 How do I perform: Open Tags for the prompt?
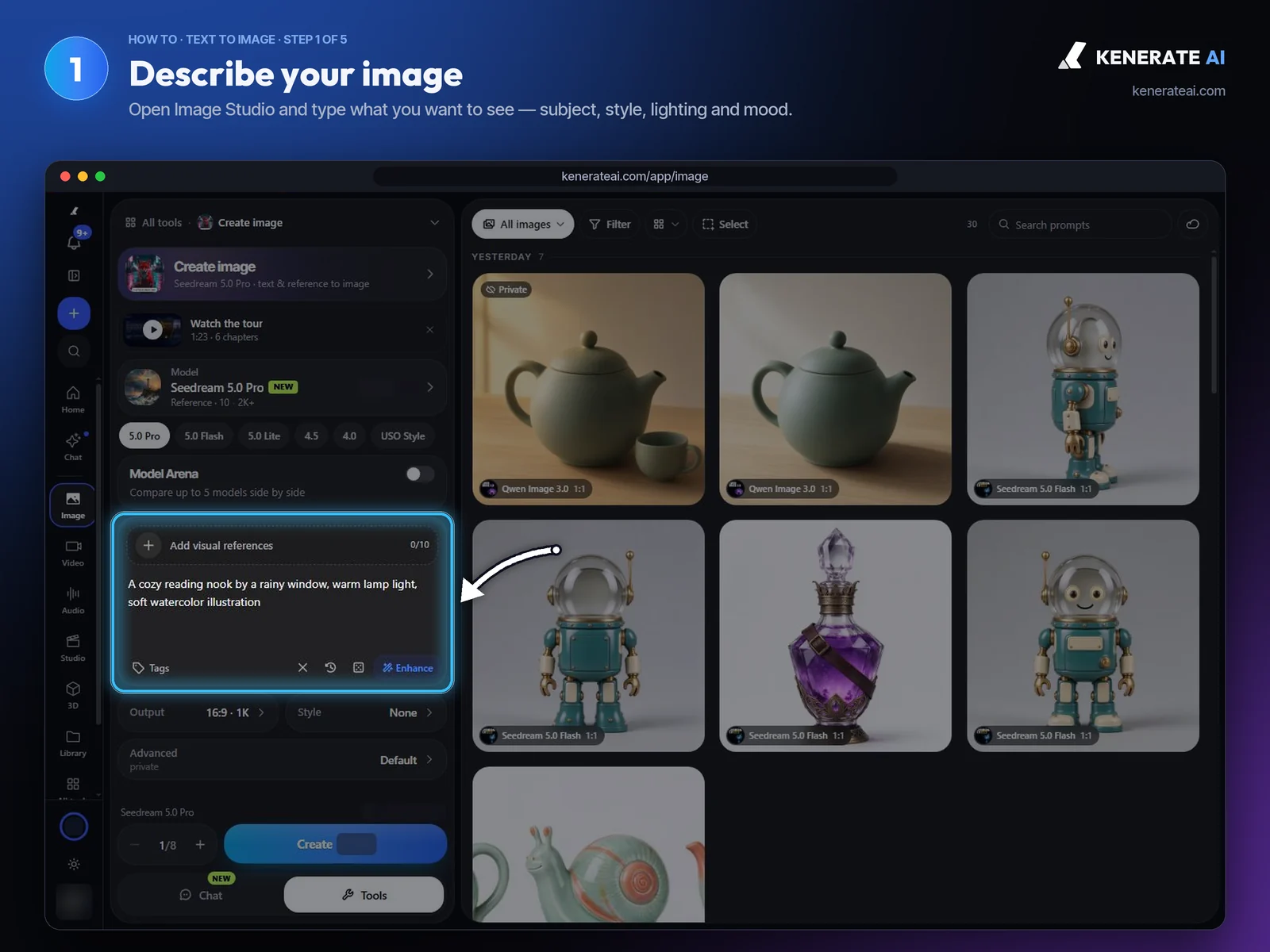coord(151,668)
